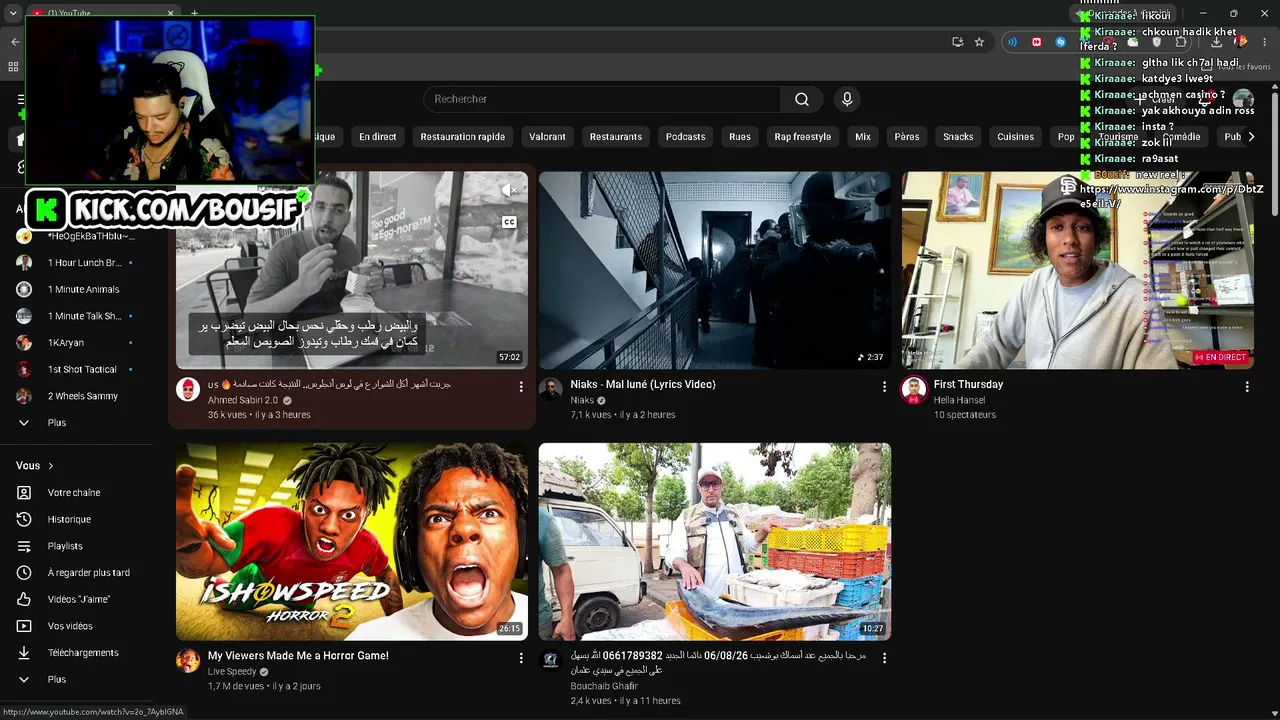Go back with the browser back arrow

[15, 42]
